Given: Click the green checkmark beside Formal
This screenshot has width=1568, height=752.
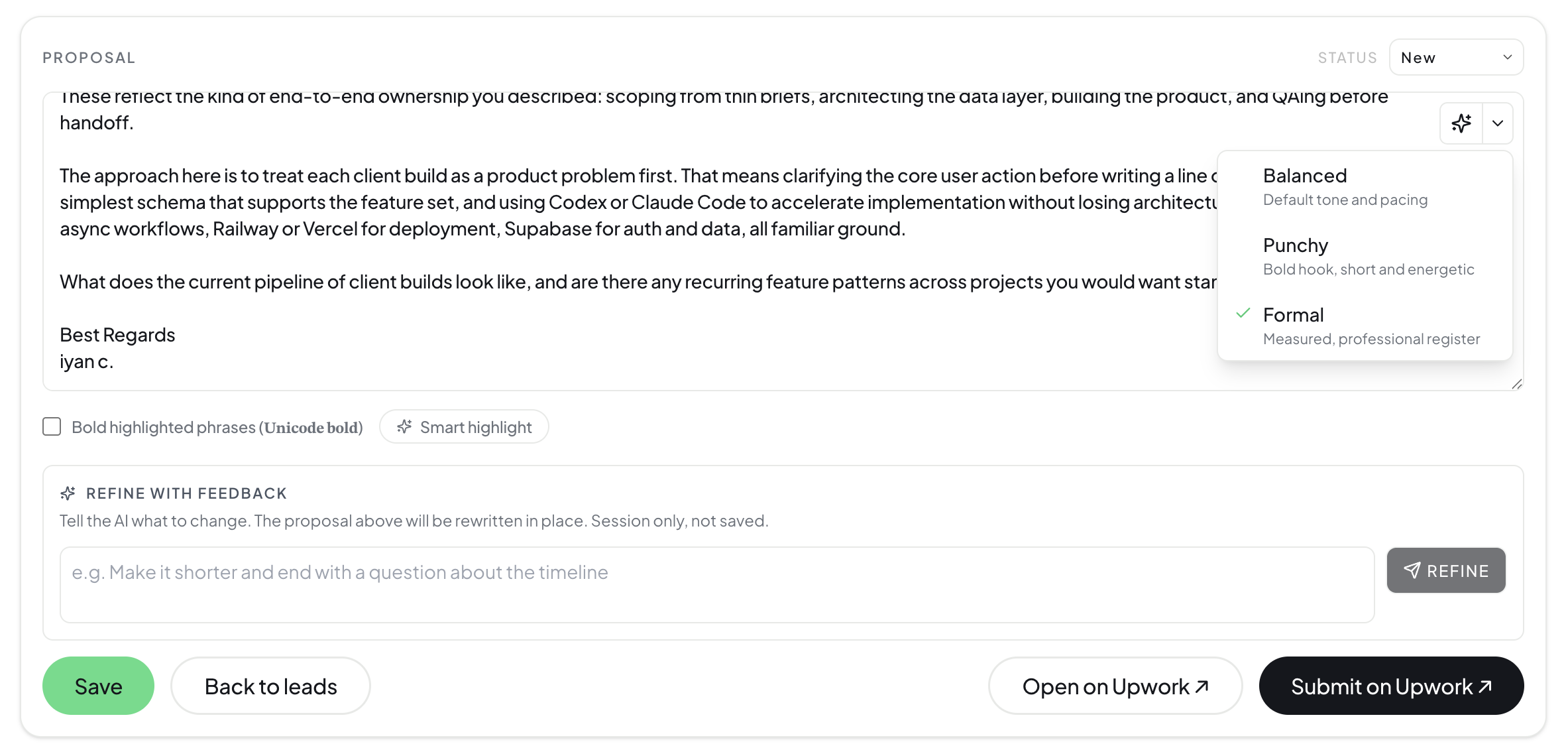Looking at the screenshot, I should click(x=1243, y=313).
